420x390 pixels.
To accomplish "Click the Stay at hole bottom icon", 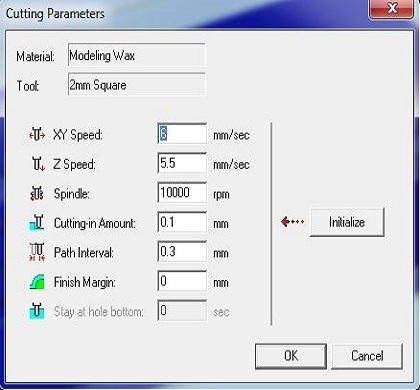I will click(37, 311).
